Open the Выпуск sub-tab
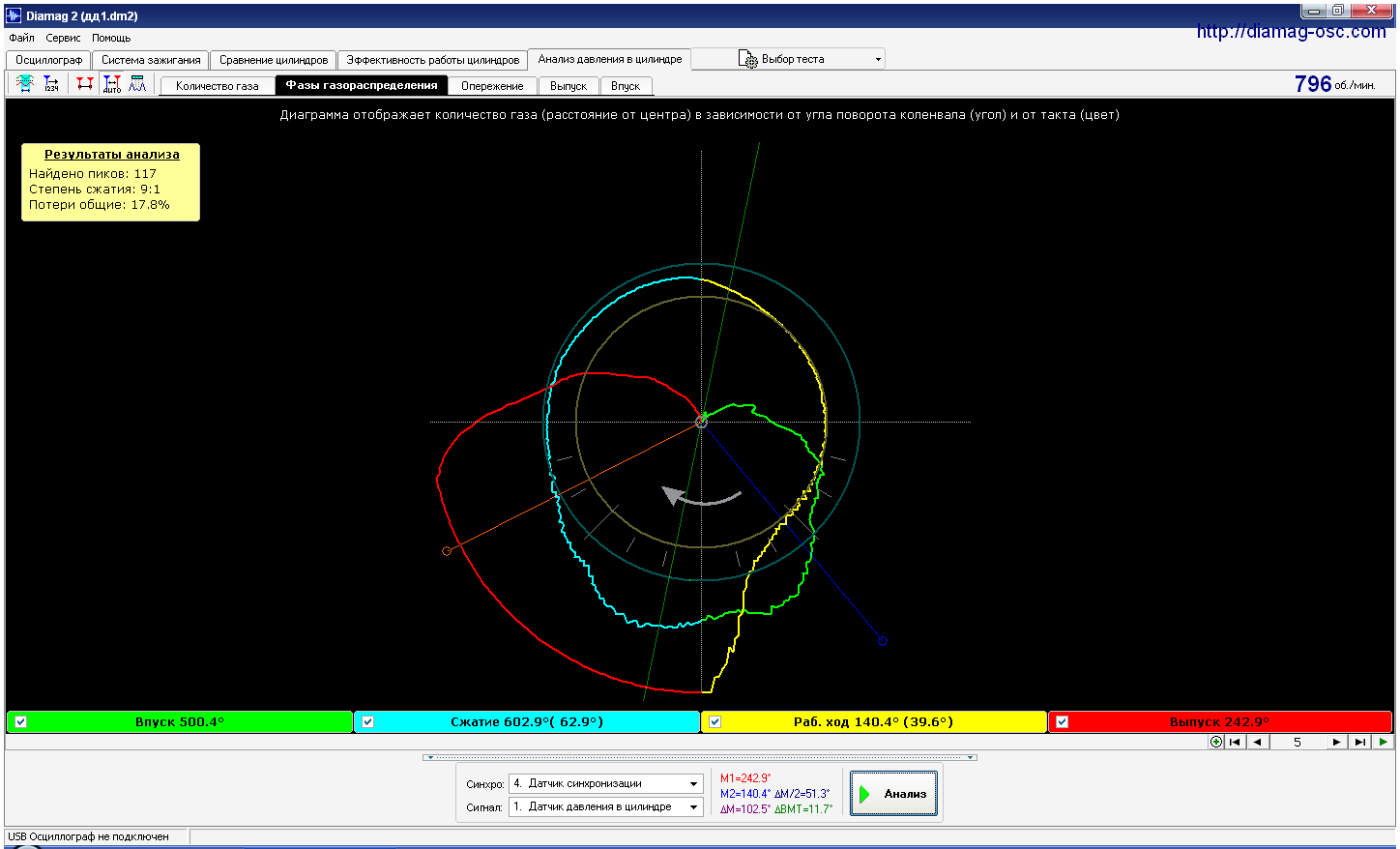This screenshot has width=1400, height=849. coord(569,86)
